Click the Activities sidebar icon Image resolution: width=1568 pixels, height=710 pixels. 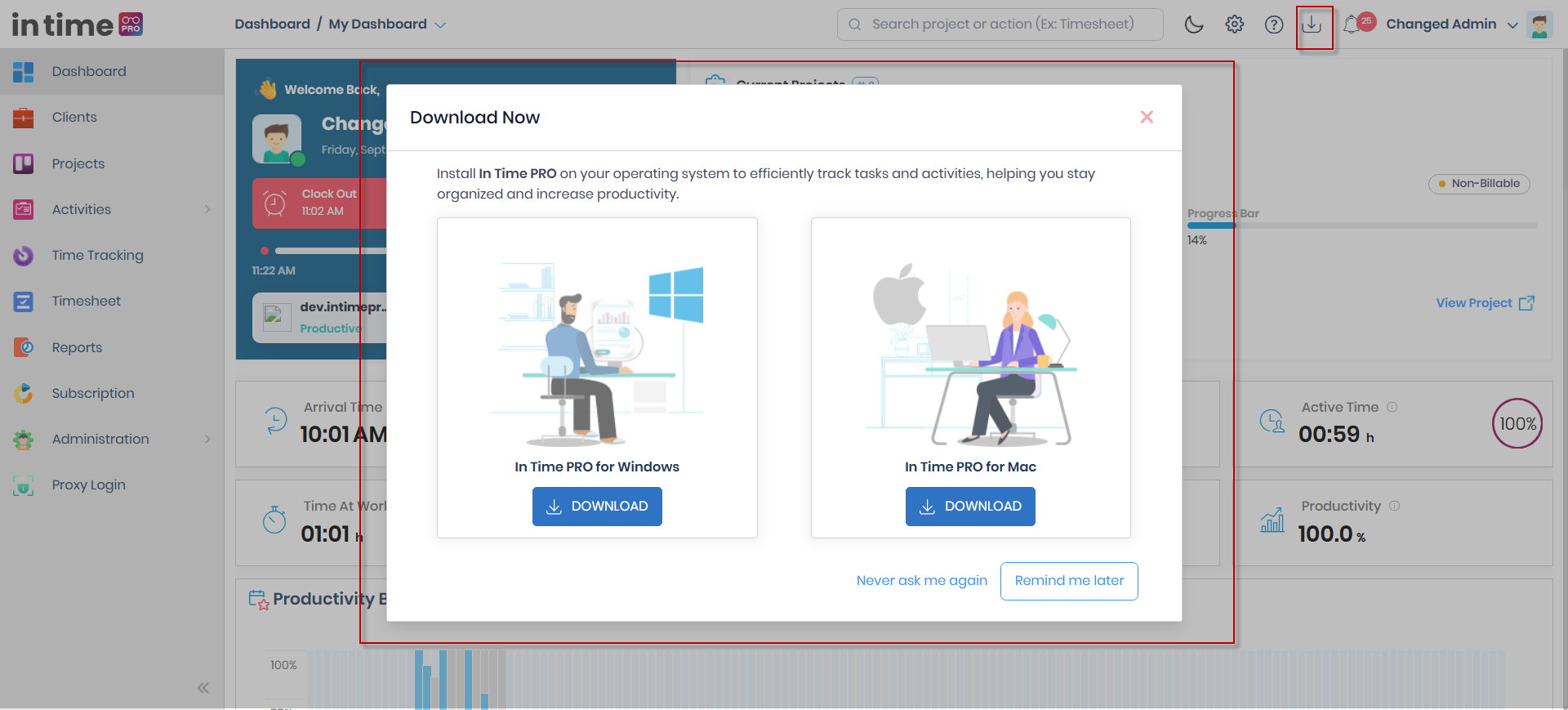(24, 209)
